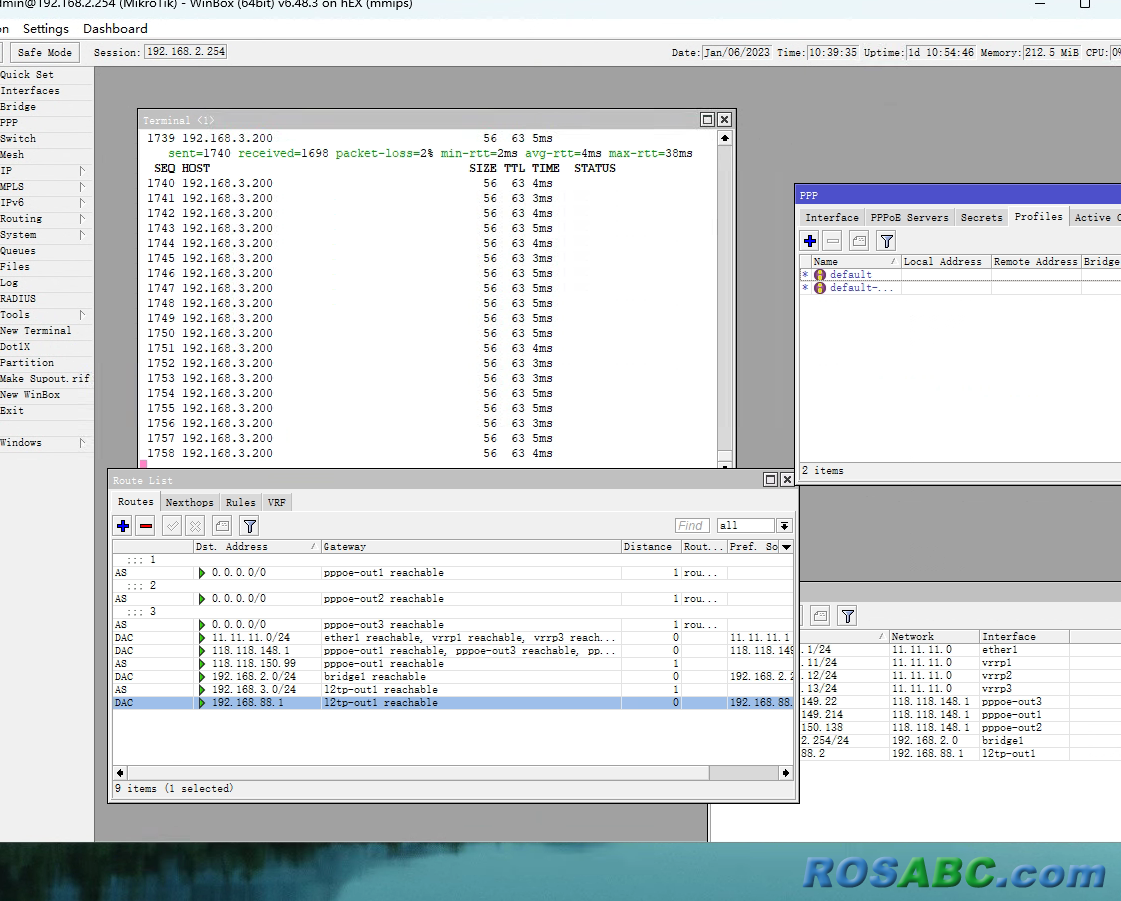The image size is (1121, 901).
Task: Sort routes by Distance column header
Action: coord(651,547)
